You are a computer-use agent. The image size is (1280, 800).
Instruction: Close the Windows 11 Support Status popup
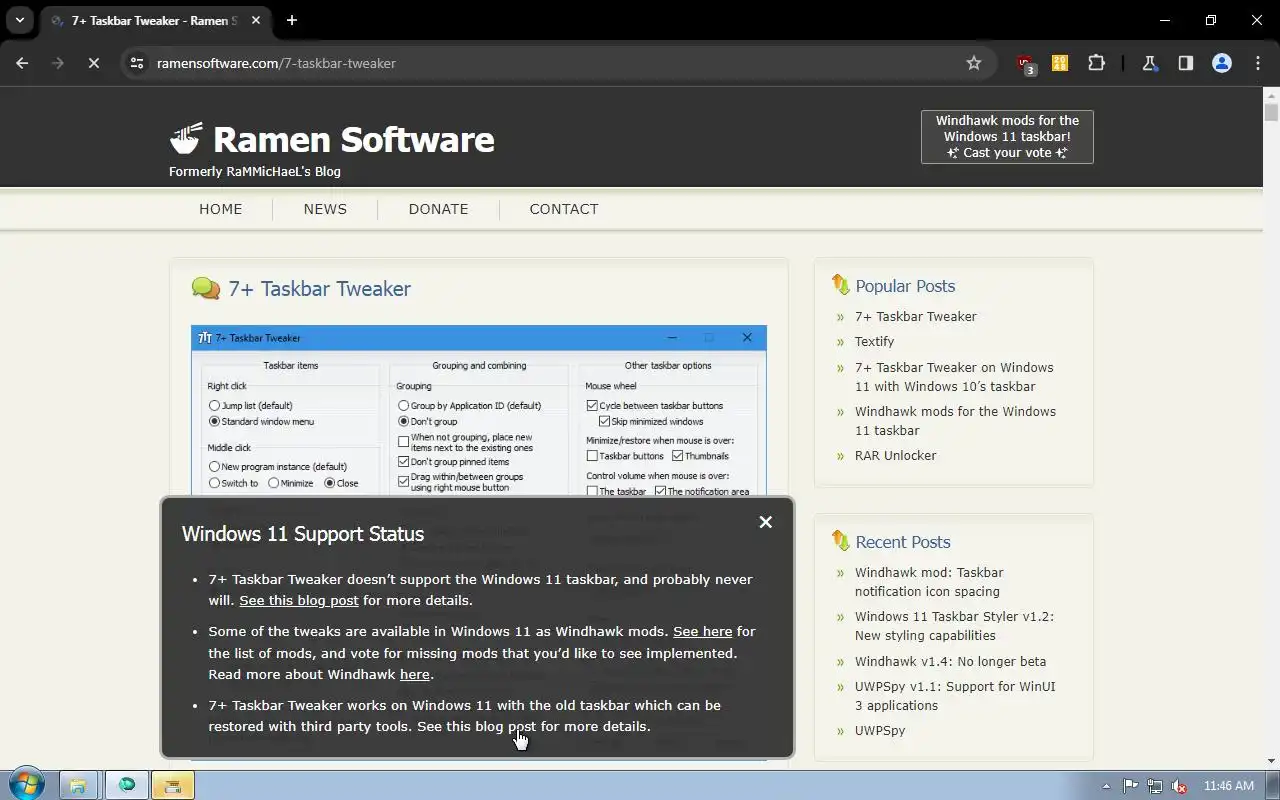point(765,522)
